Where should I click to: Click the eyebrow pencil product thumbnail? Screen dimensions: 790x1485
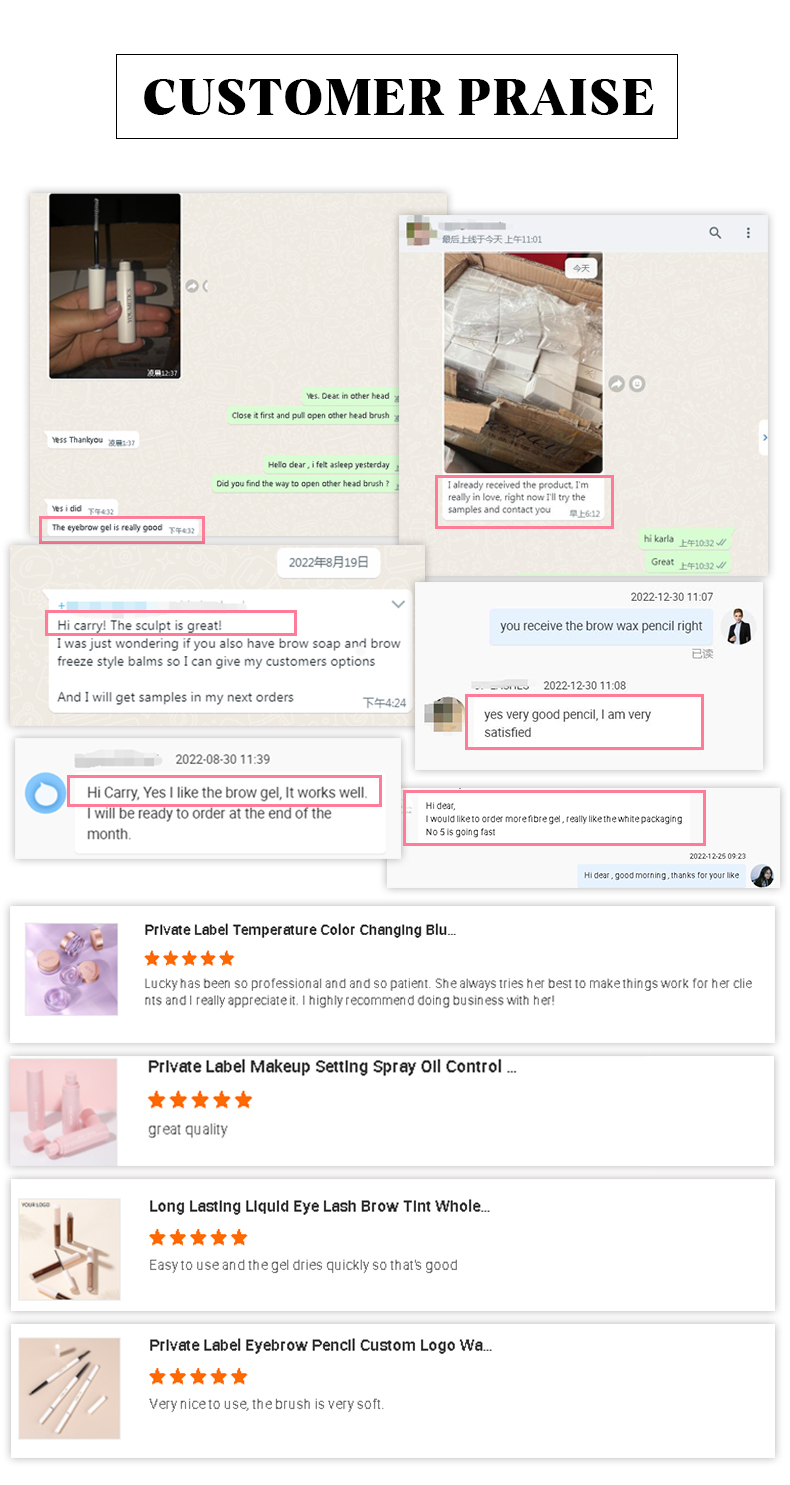click(69, 1389)
